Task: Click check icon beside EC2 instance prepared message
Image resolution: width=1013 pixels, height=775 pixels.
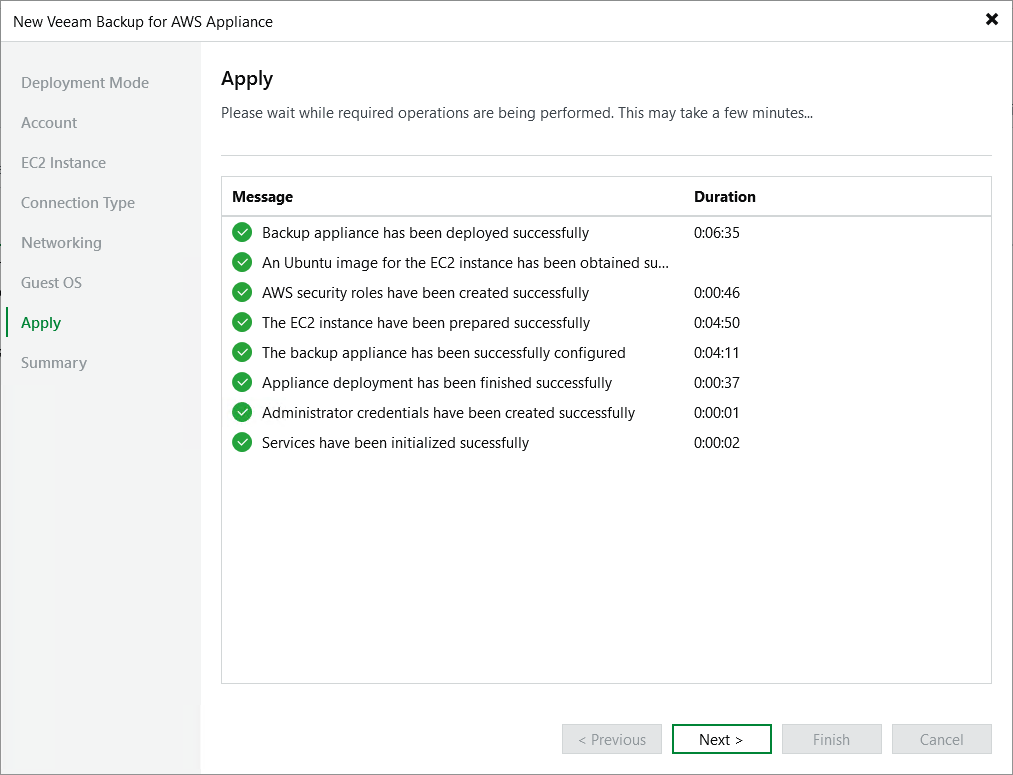Action: pos(242,323)
